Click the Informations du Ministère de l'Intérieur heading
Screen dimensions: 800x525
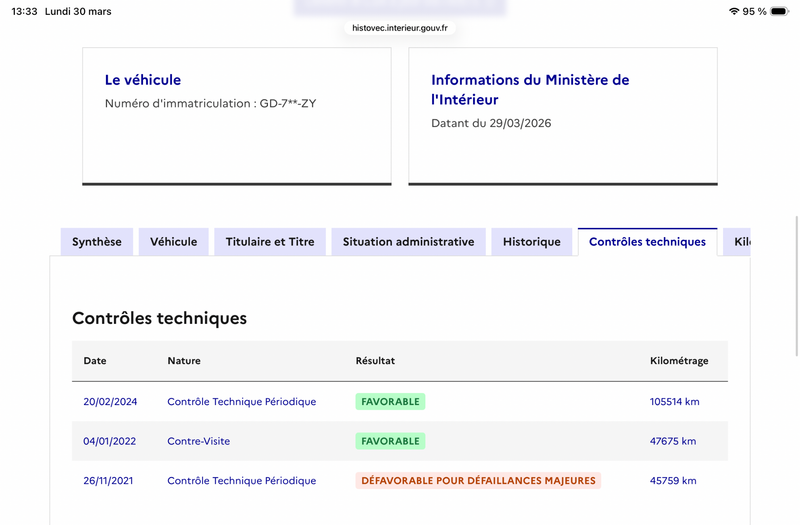(530, 90)
